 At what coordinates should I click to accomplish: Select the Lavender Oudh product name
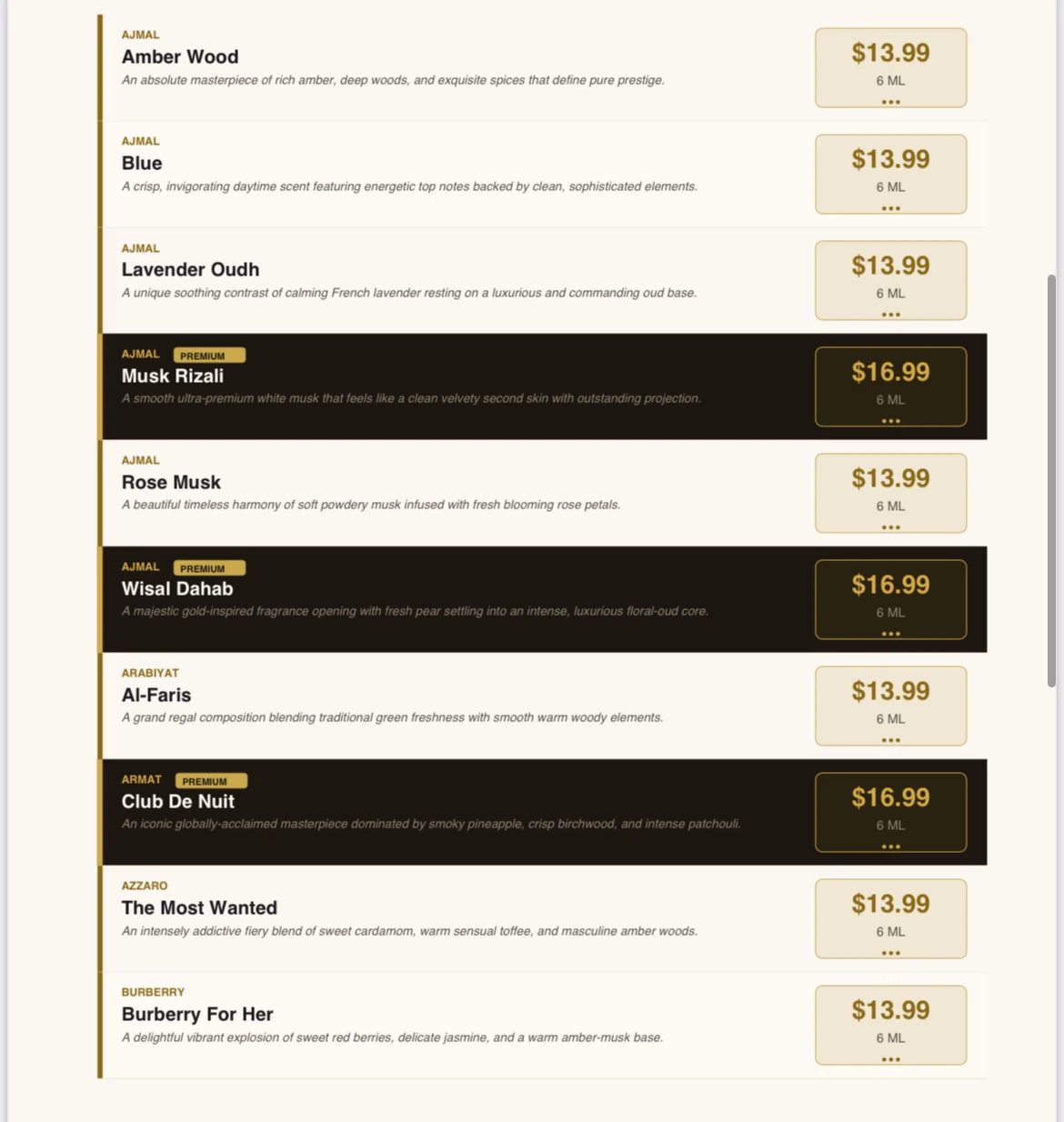190,269
